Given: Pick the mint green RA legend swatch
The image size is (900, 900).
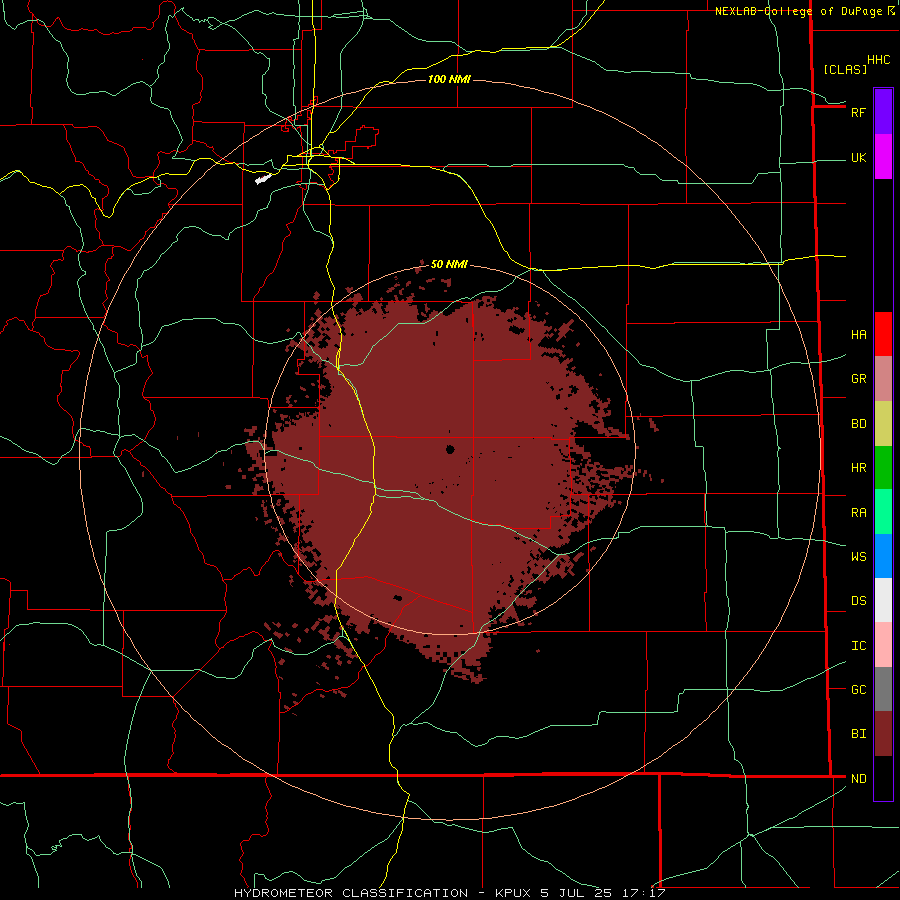Looking at the screenshot, I should 883,512.
